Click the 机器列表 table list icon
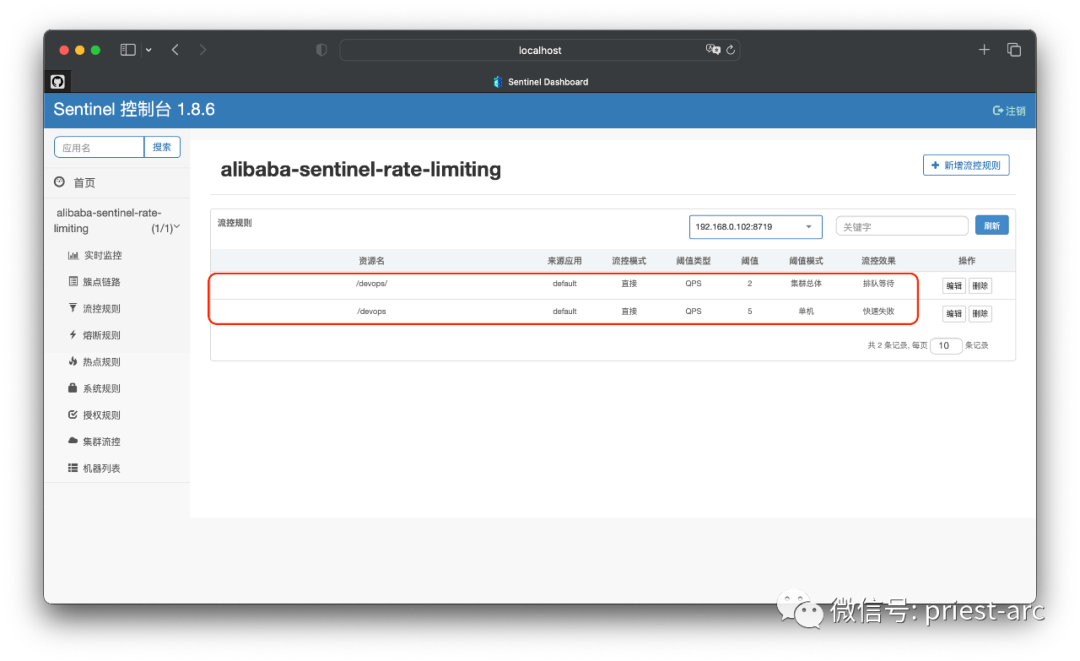1080x661 pixels. point(73,468)
